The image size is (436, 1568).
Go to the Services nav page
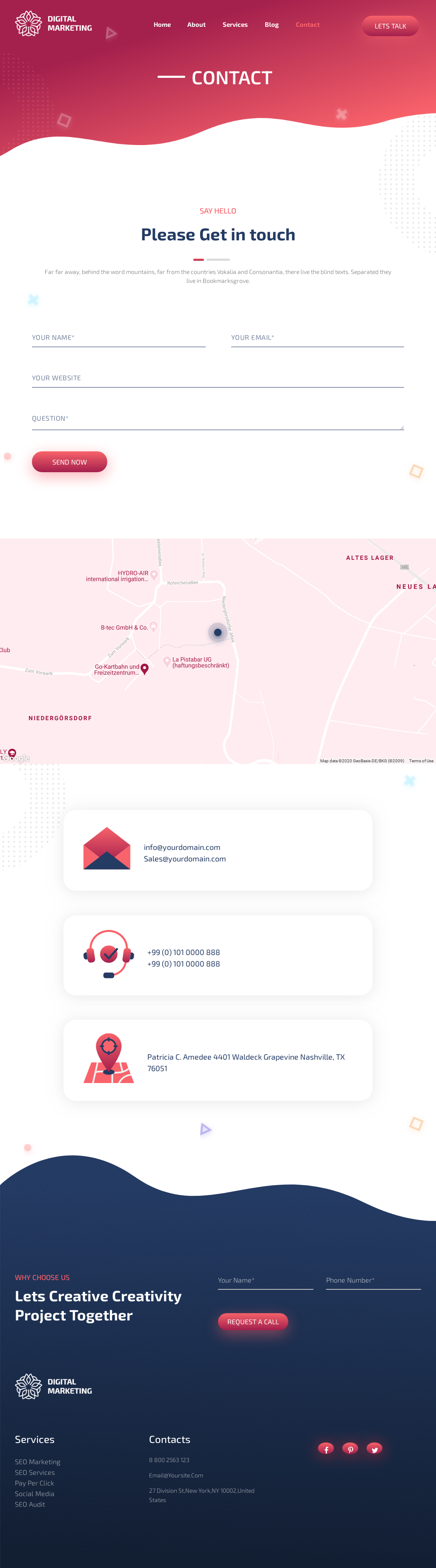coord(235,25)
